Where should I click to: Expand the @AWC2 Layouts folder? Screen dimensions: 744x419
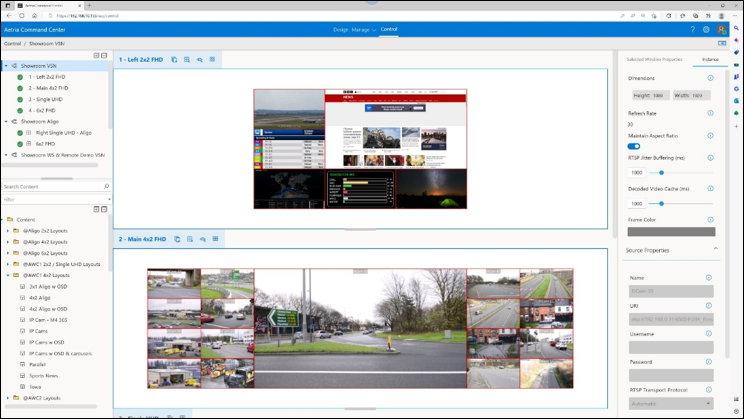click(7, 397)
